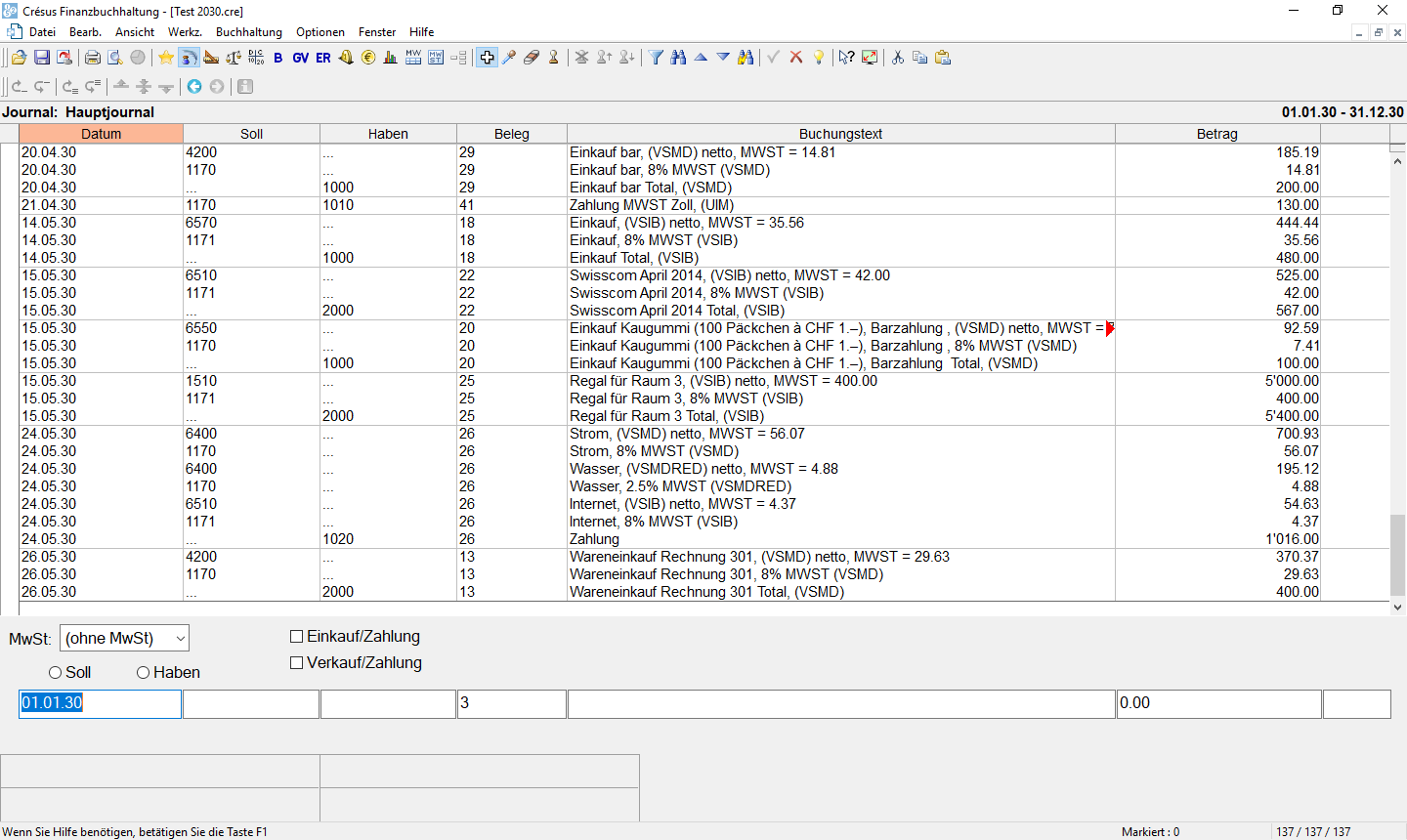1407x840 pixels.
Task: Click the blue down triangle icon
Action: 723,58
